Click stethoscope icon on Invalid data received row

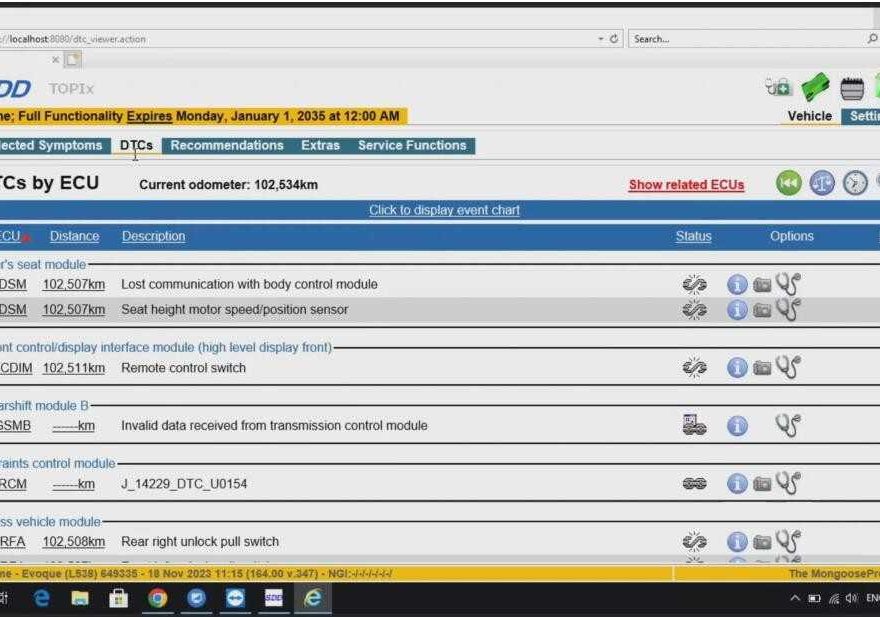[788, 425]
